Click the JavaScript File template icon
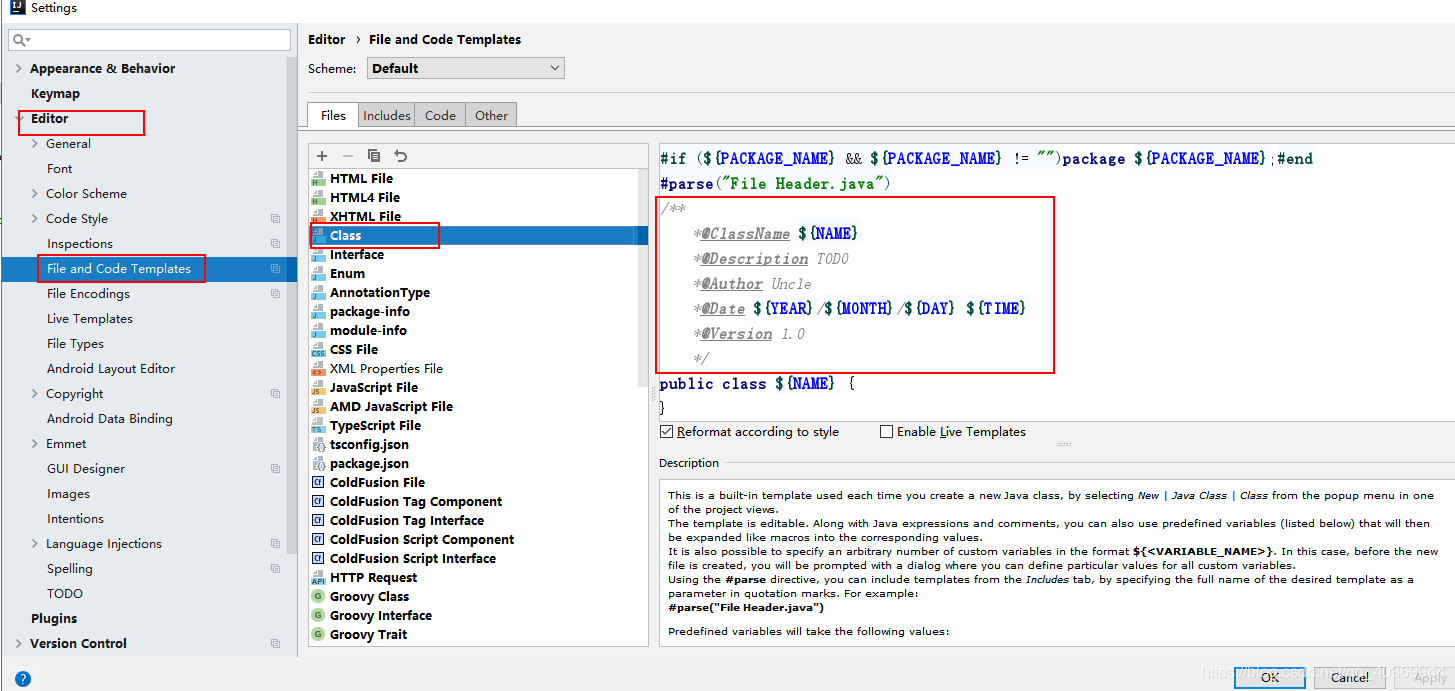The image size is (1455, 691). tap(318, 388)
